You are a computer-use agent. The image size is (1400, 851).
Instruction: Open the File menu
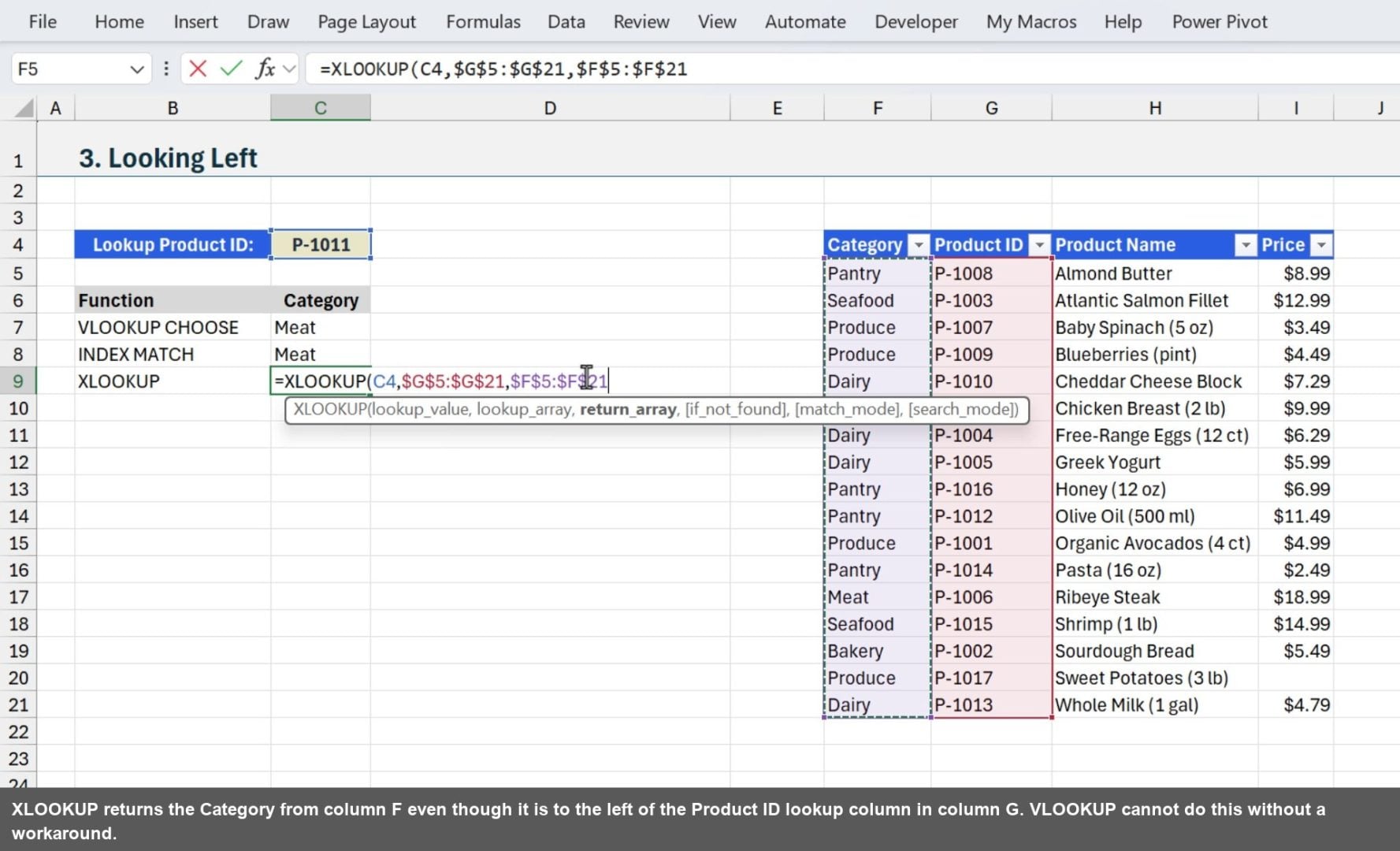(x=41, y=21)
